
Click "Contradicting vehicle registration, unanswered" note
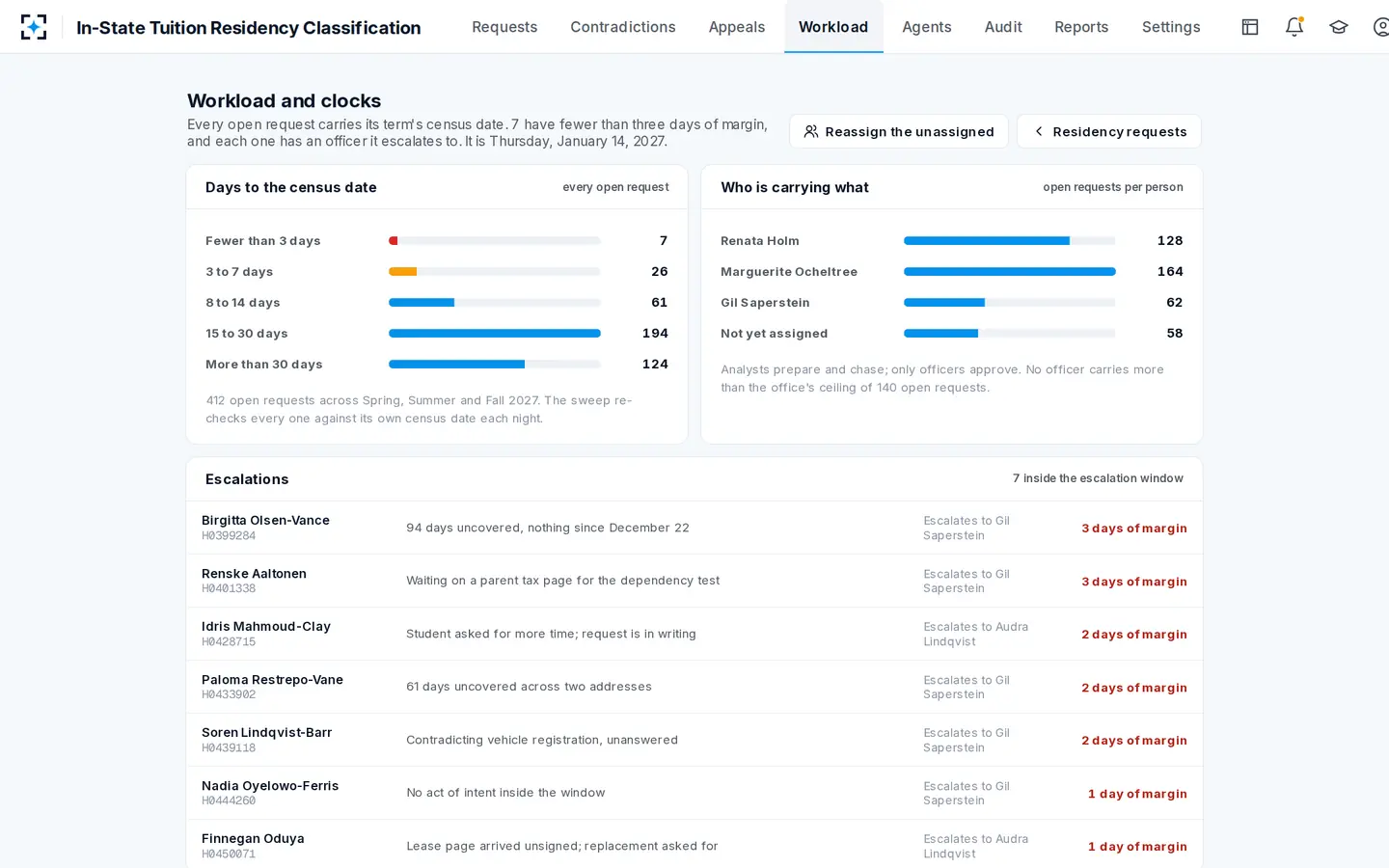[542, 740]
